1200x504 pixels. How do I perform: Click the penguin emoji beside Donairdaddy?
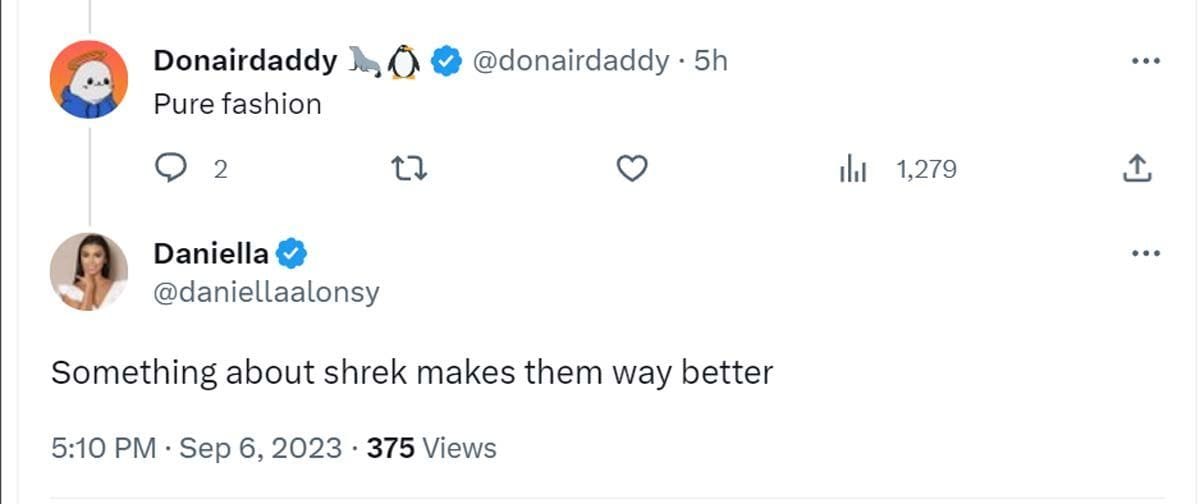click(x=403, y=62)
